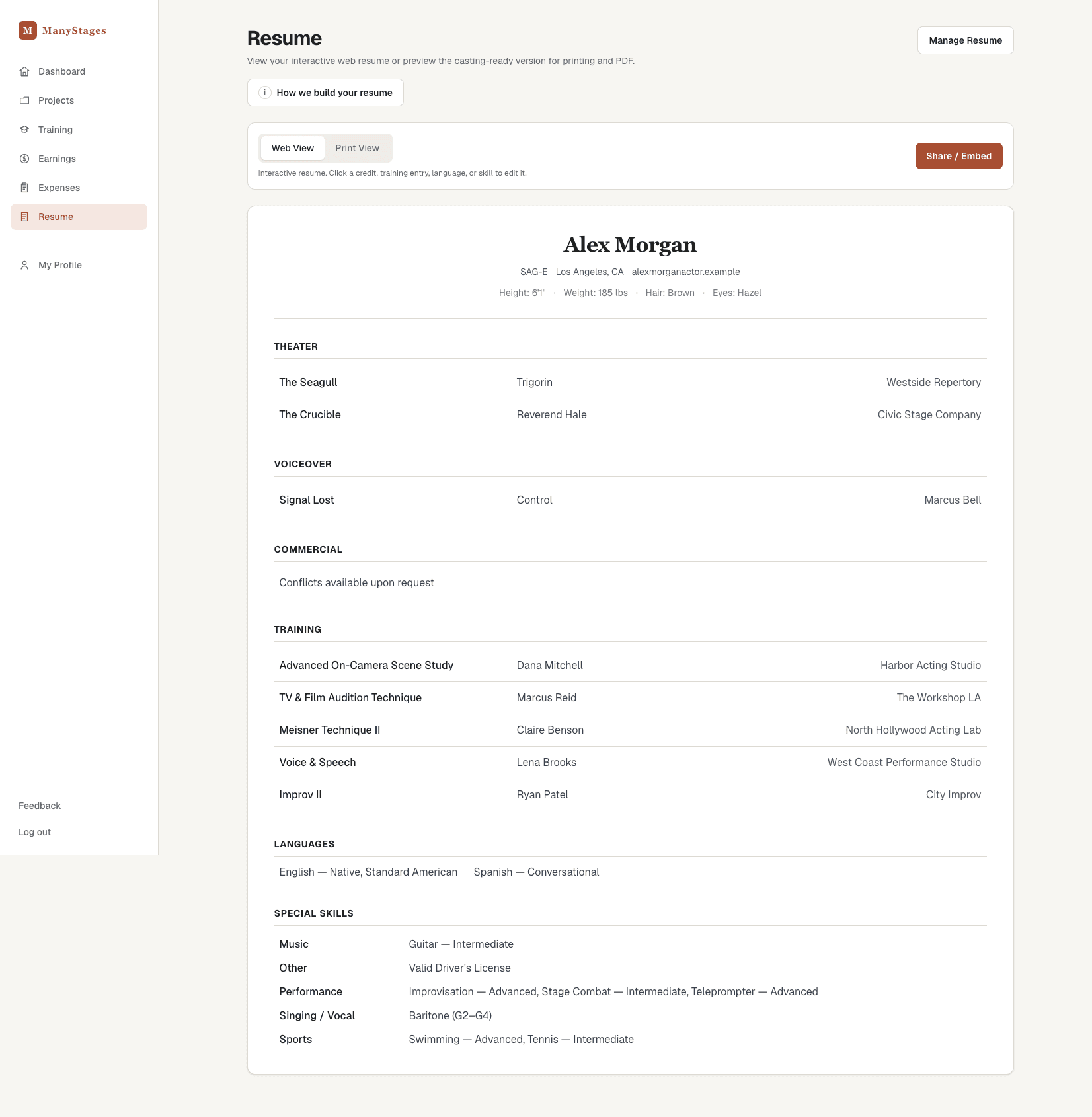Edit Improv II training entry
The height and width of the screenshot is (1117, 1092).
[630, 795]
